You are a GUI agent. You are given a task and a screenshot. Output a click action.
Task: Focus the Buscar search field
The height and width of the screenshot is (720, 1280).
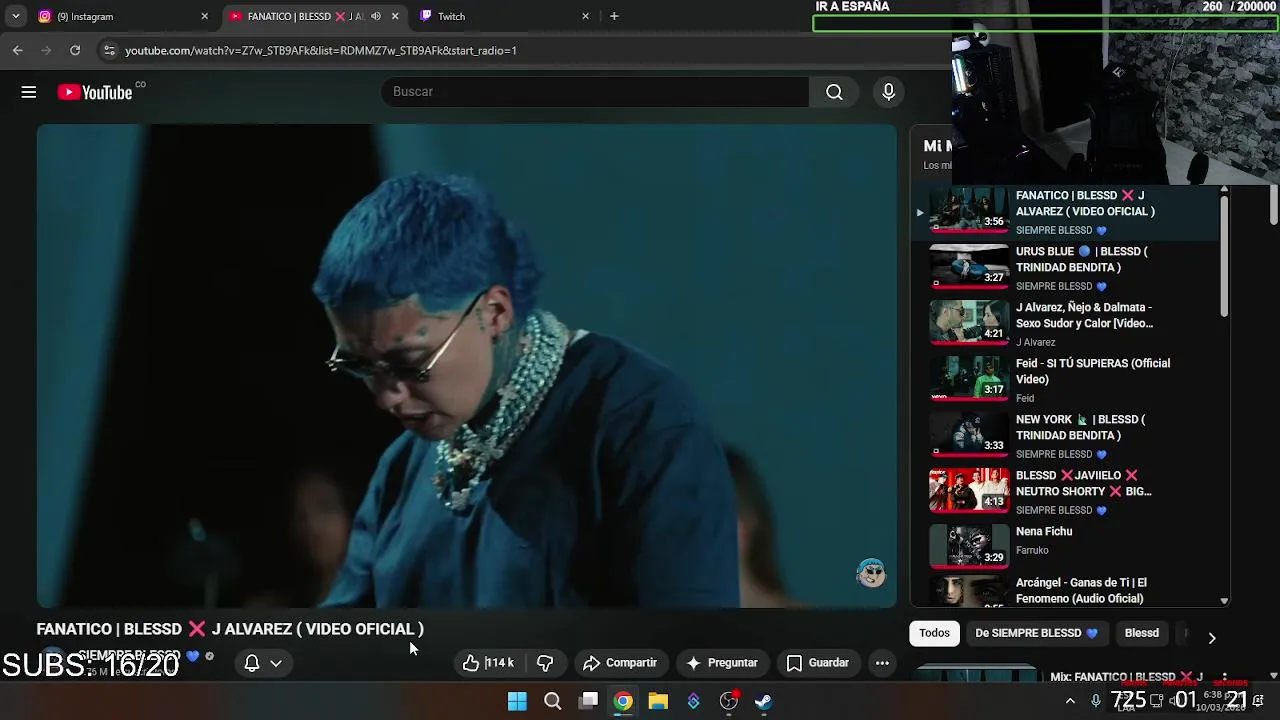pos(594,91)
